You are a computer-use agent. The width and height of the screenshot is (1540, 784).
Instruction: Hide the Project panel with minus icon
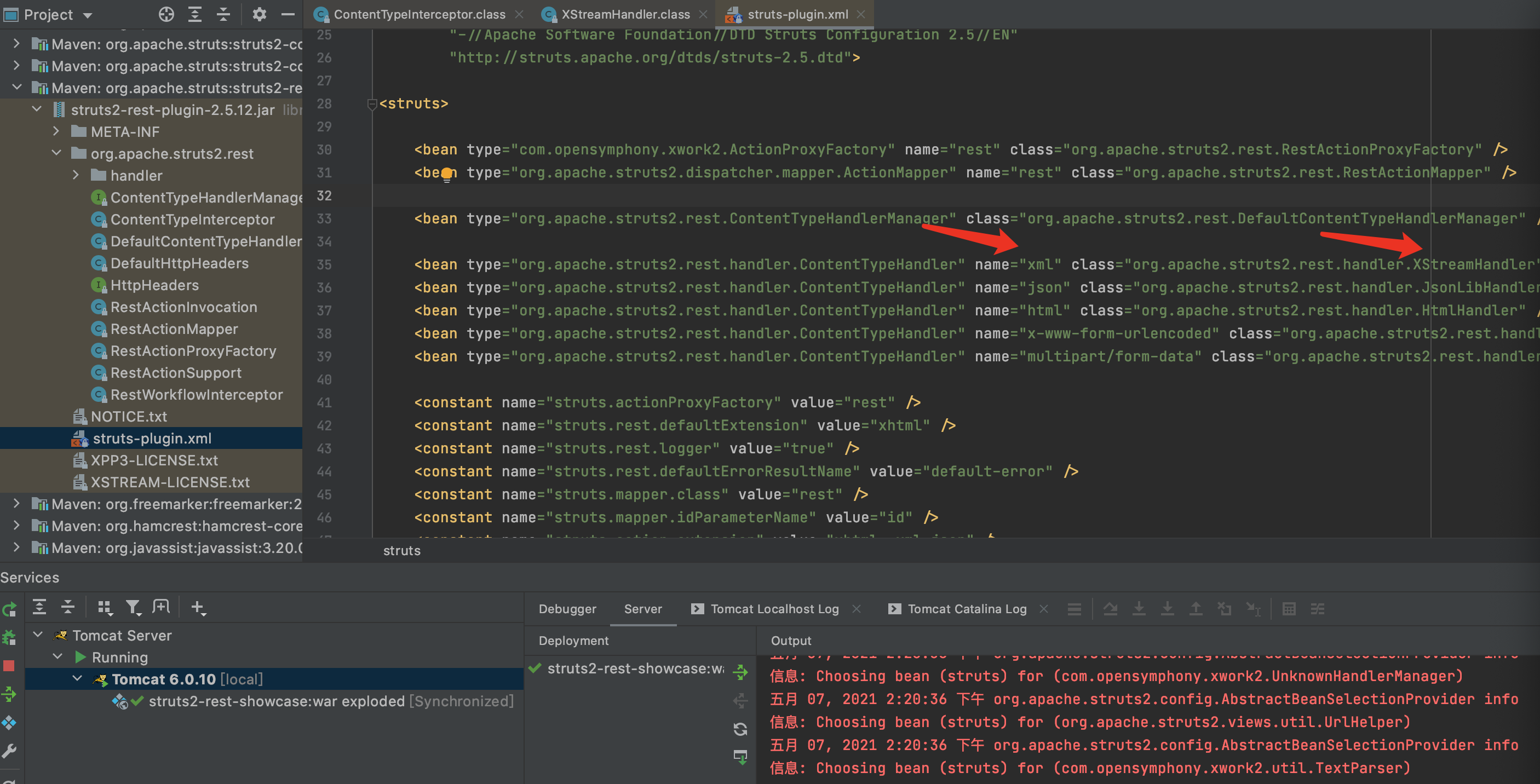click(x=288, y=14)
